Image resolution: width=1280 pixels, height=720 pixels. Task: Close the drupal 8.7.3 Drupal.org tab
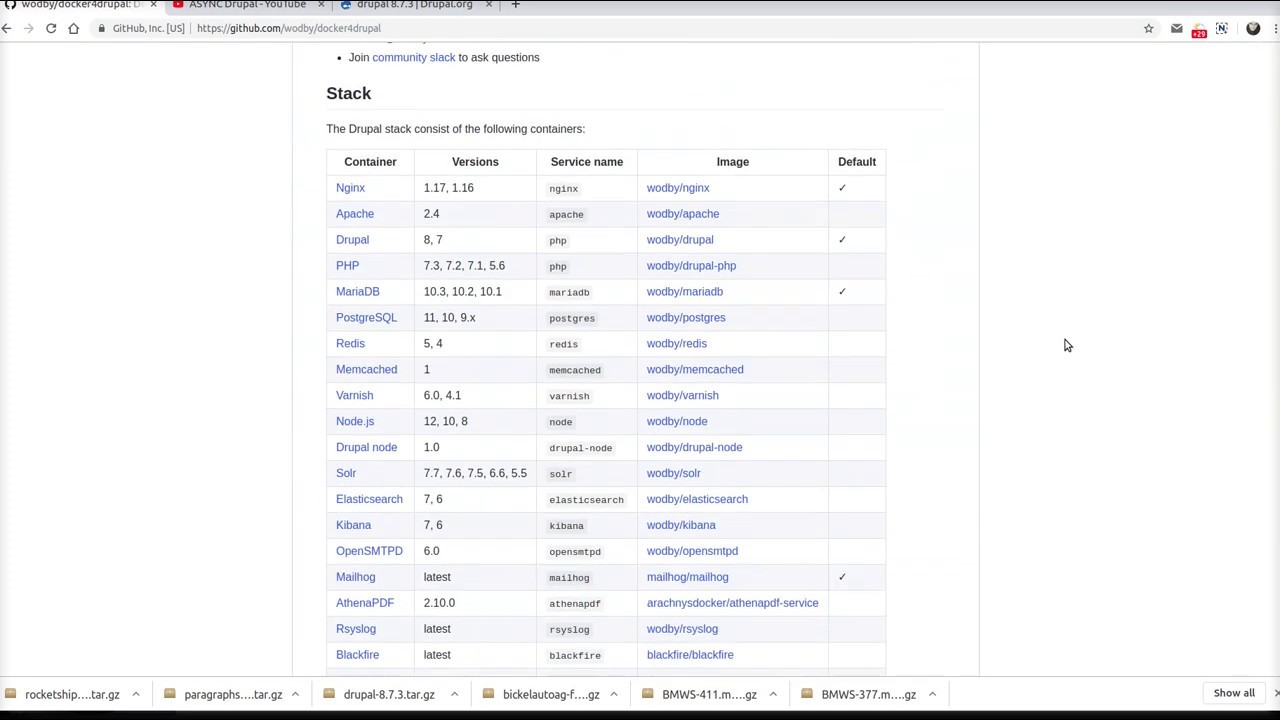pos(489,5)
